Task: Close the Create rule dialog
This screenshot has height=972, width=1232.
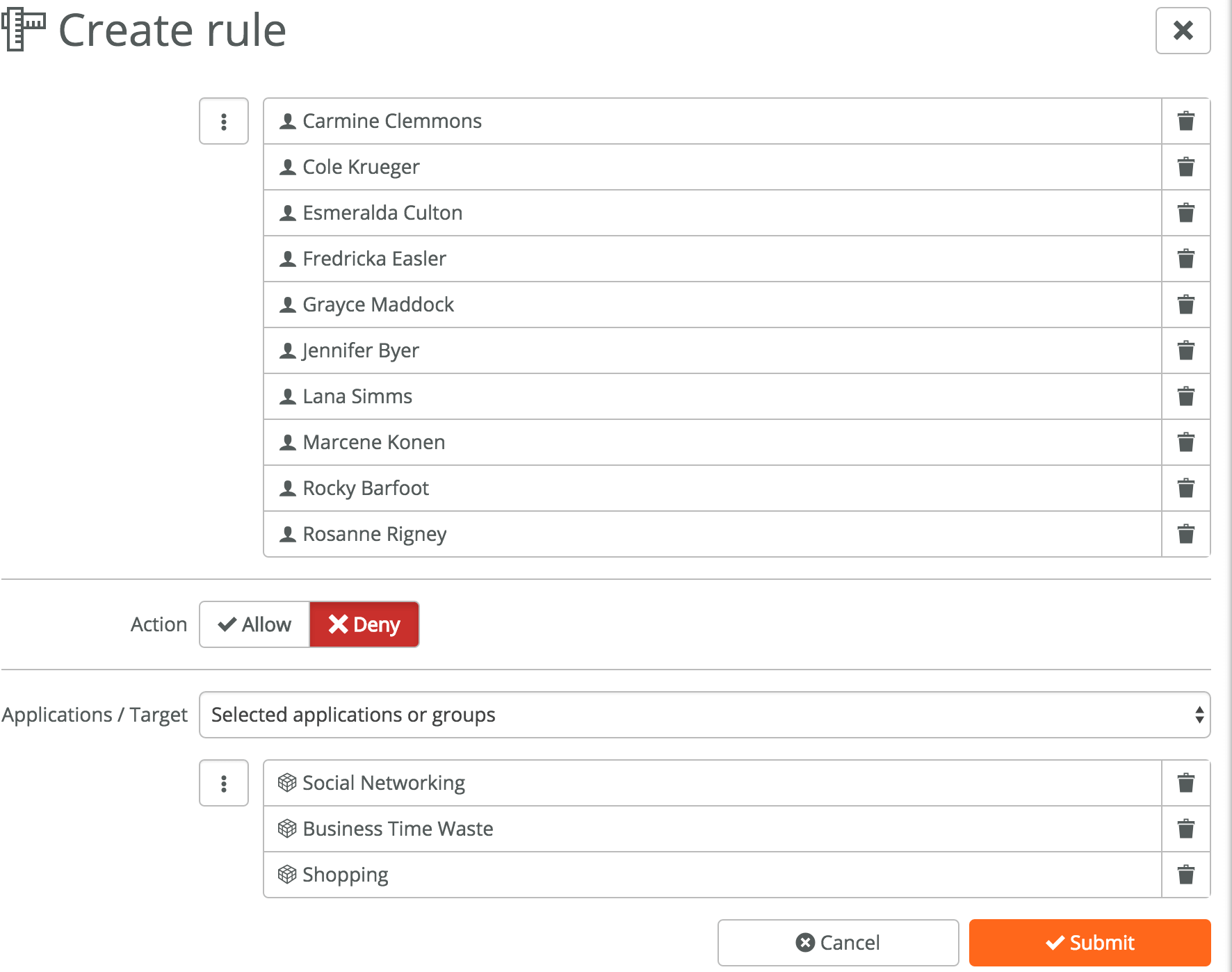Action: pos(1183,31)
